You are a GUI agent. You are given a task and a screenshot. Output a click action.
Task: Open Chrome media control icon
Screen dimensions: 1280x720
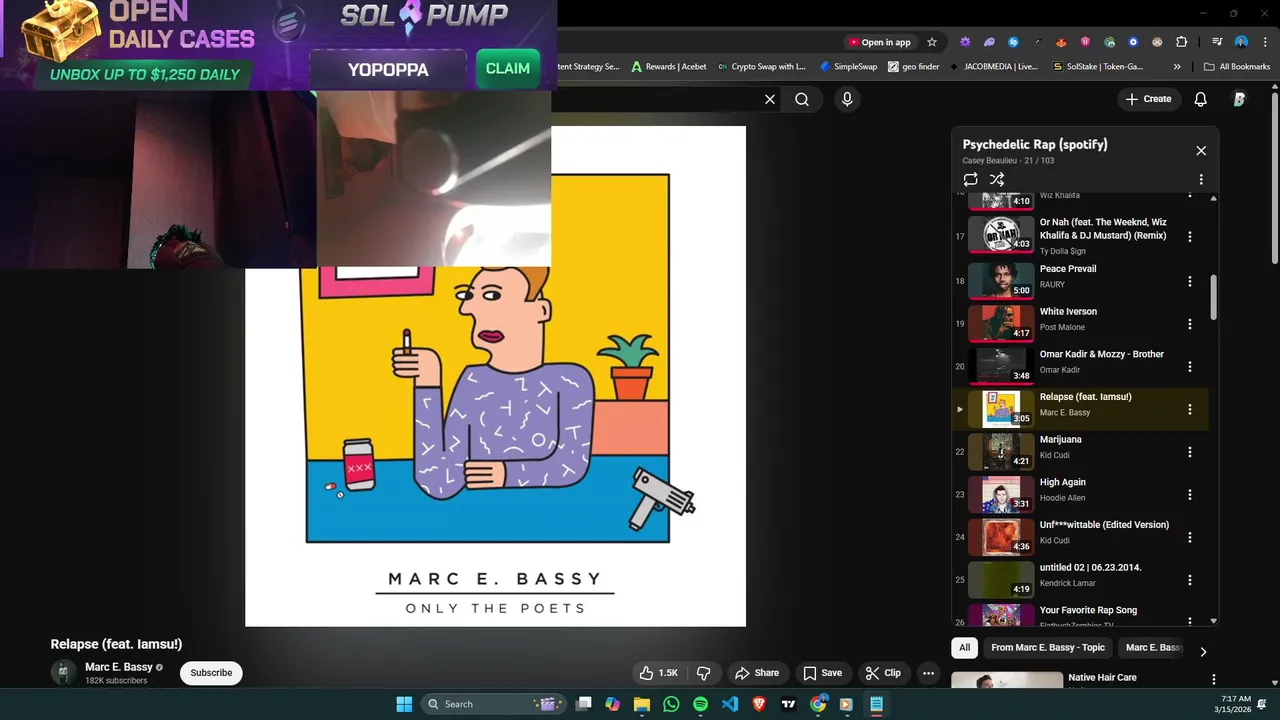click(1217, 42)
